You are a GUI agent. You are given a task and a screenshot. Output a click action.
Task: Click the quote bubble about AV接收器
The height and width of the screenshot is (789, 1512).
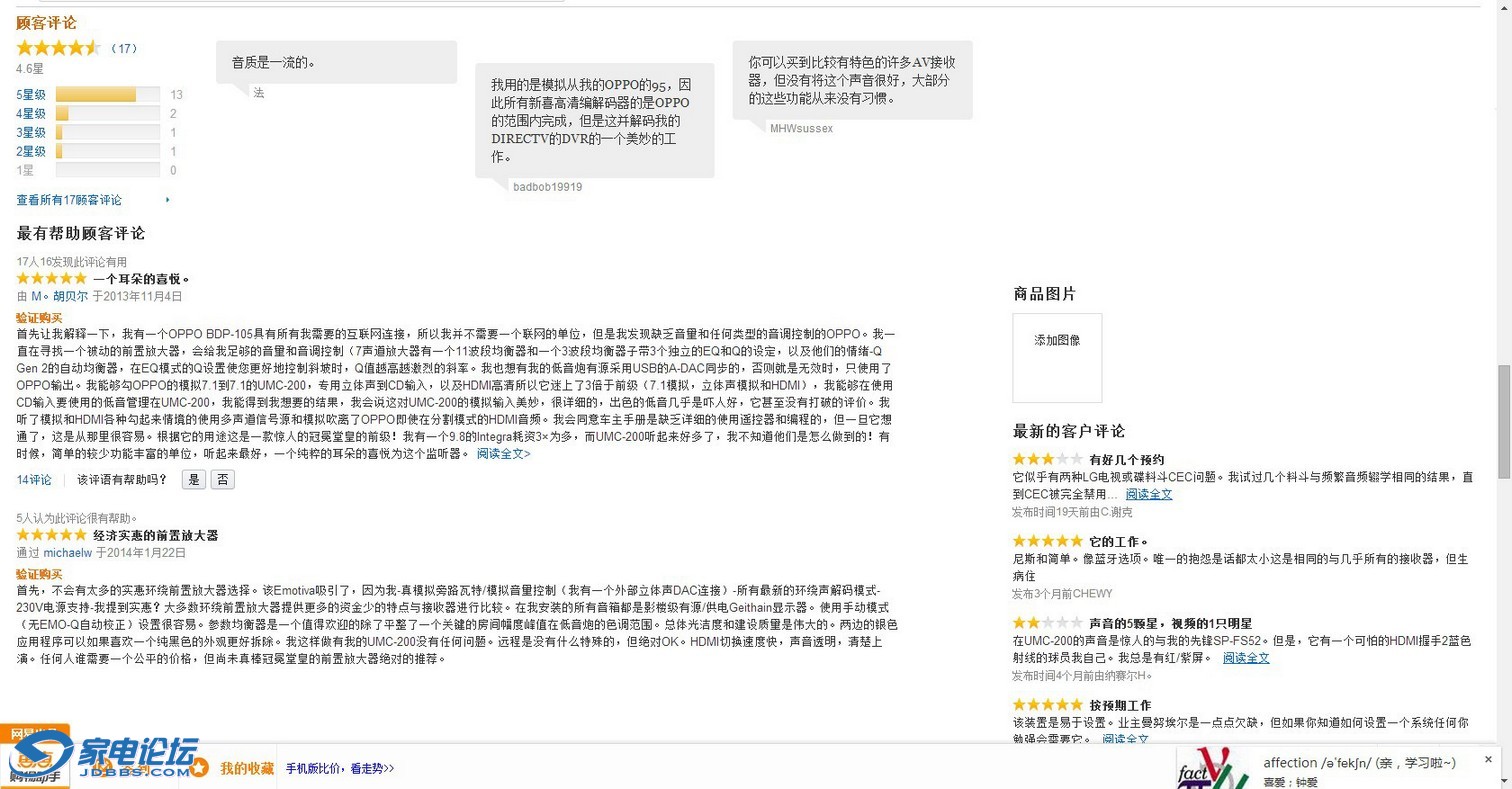tap(852, 80)
